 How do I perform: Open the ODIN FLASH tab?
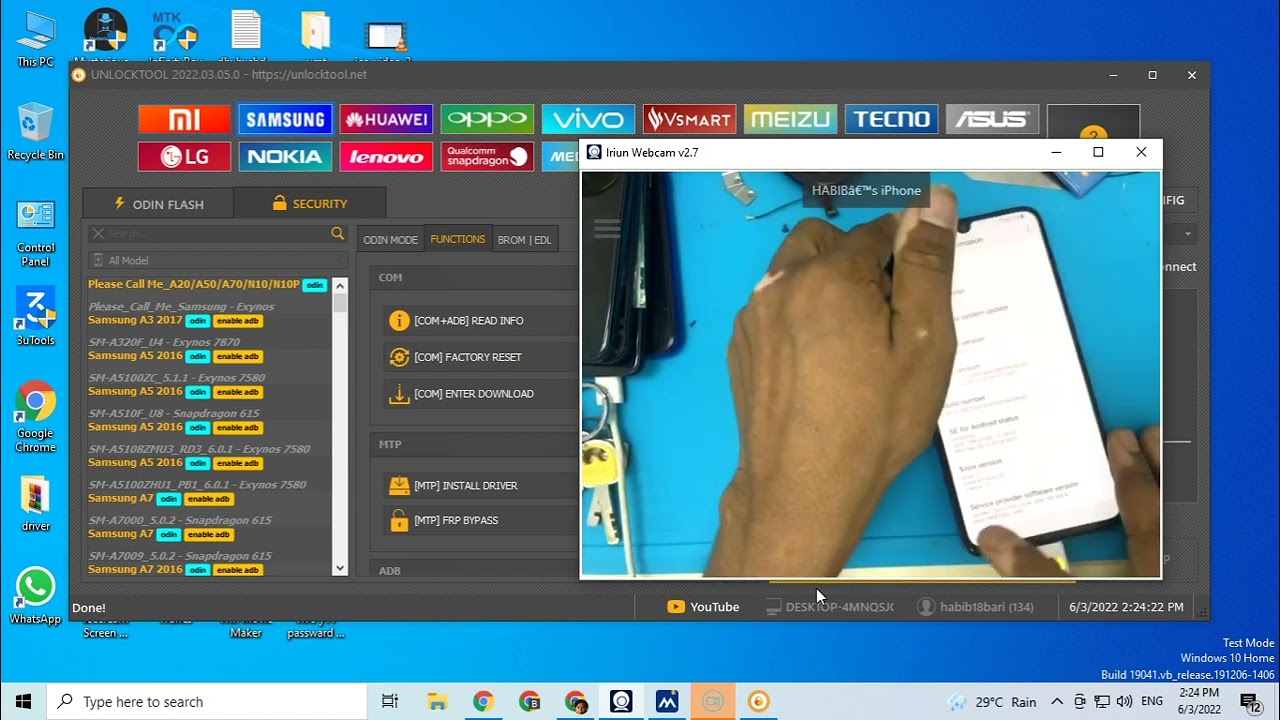[158, 204]
